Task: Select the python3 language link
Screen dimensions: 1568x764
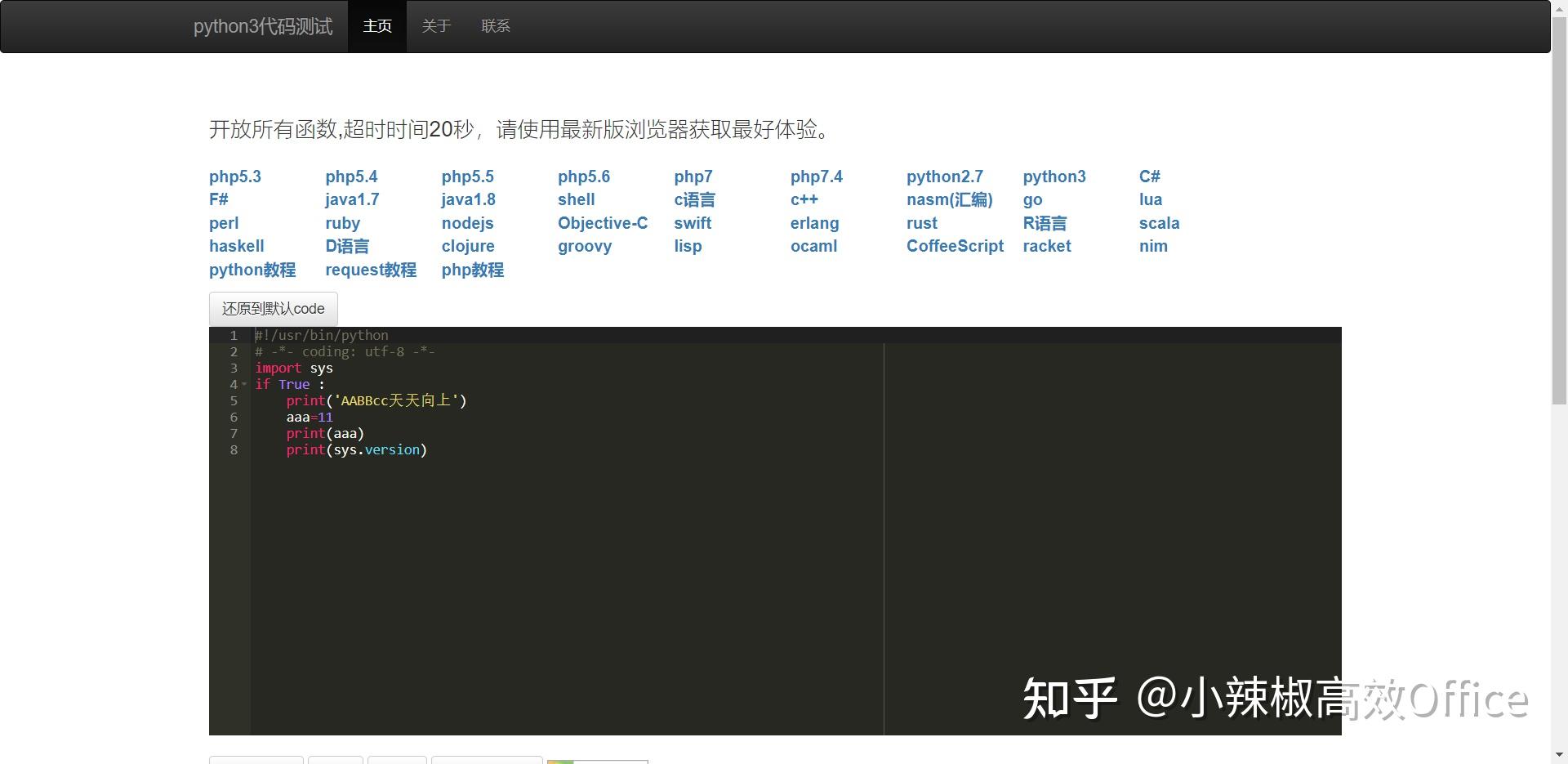Action: point(1054,176)
